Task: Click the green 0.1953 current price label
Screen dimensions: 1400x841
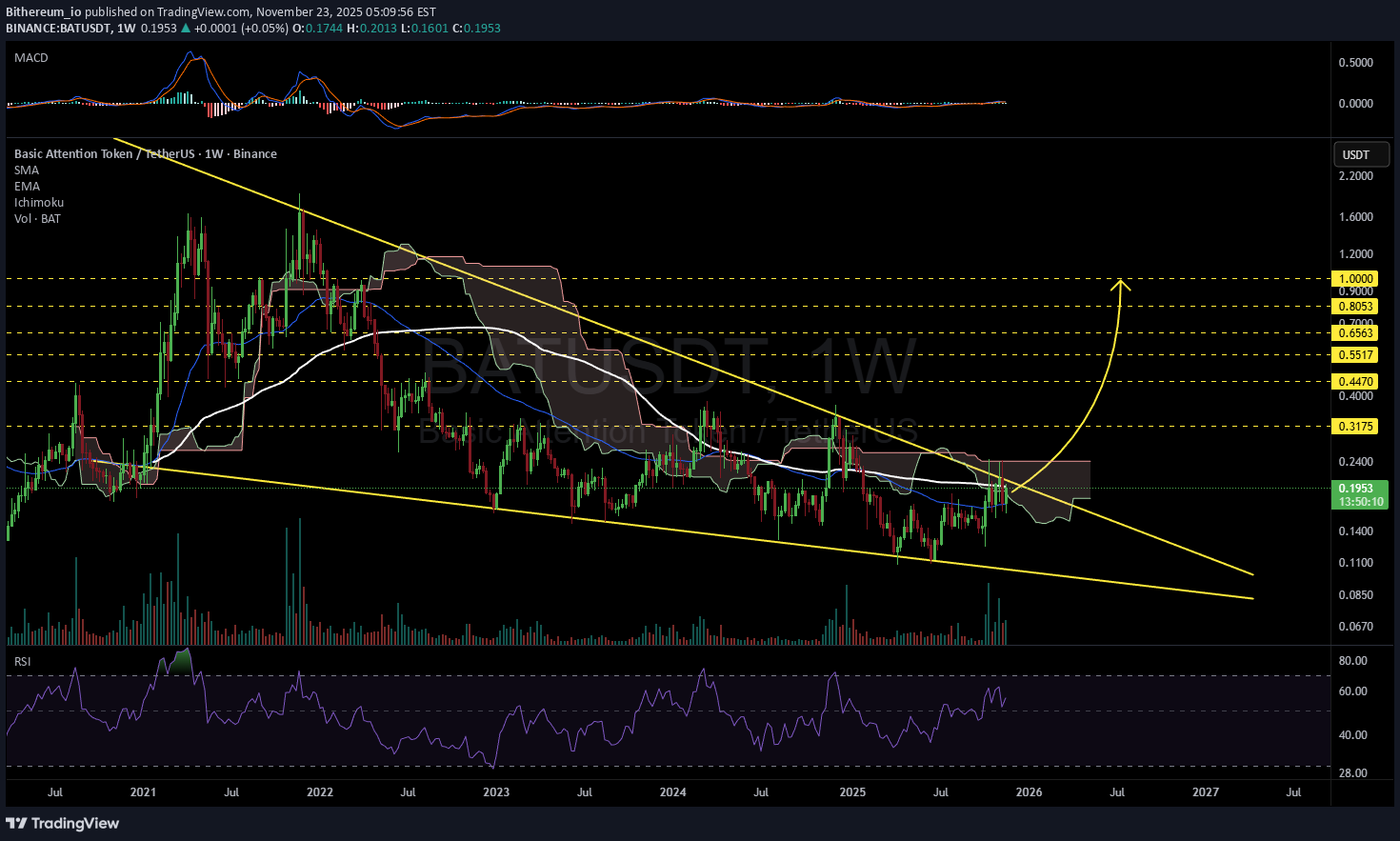Action: [1356, 489]
